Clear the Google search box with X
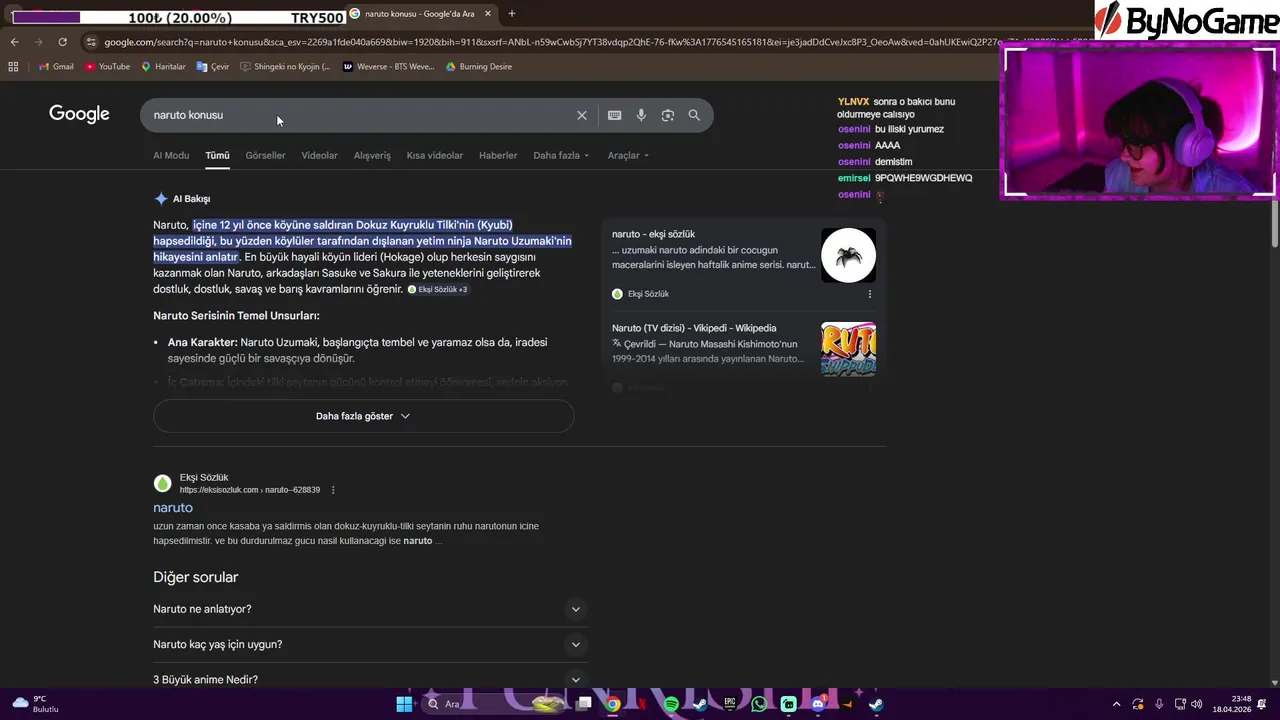The height and width of the screenshot is (720, 1280). tap(582, 115)
